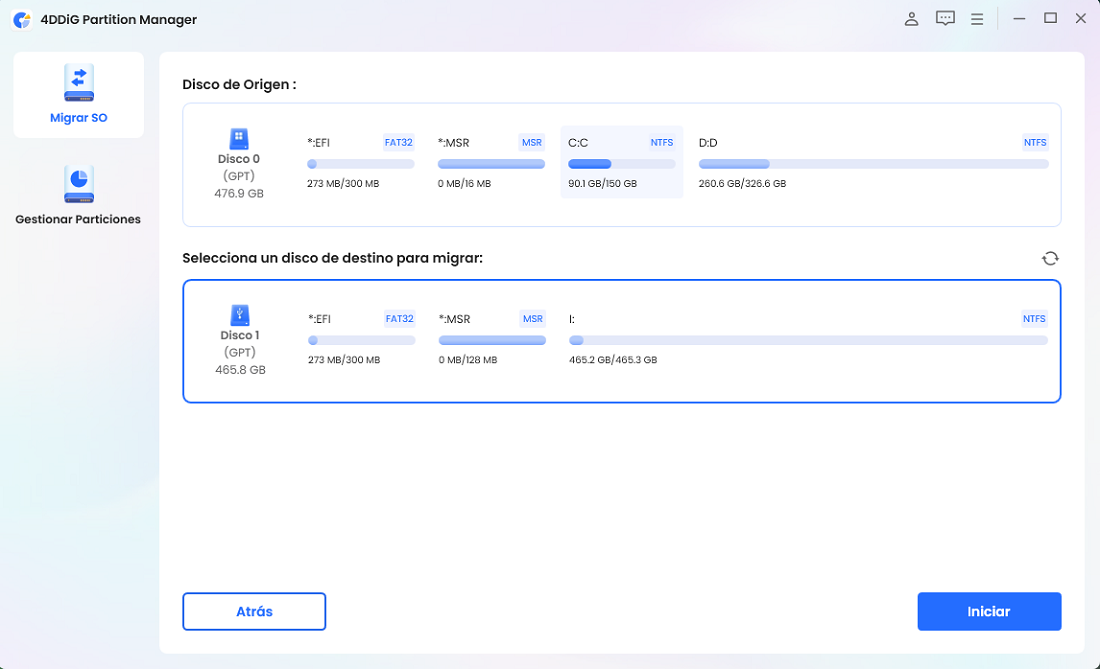Open the Migrar SO section

coord(79,95)
